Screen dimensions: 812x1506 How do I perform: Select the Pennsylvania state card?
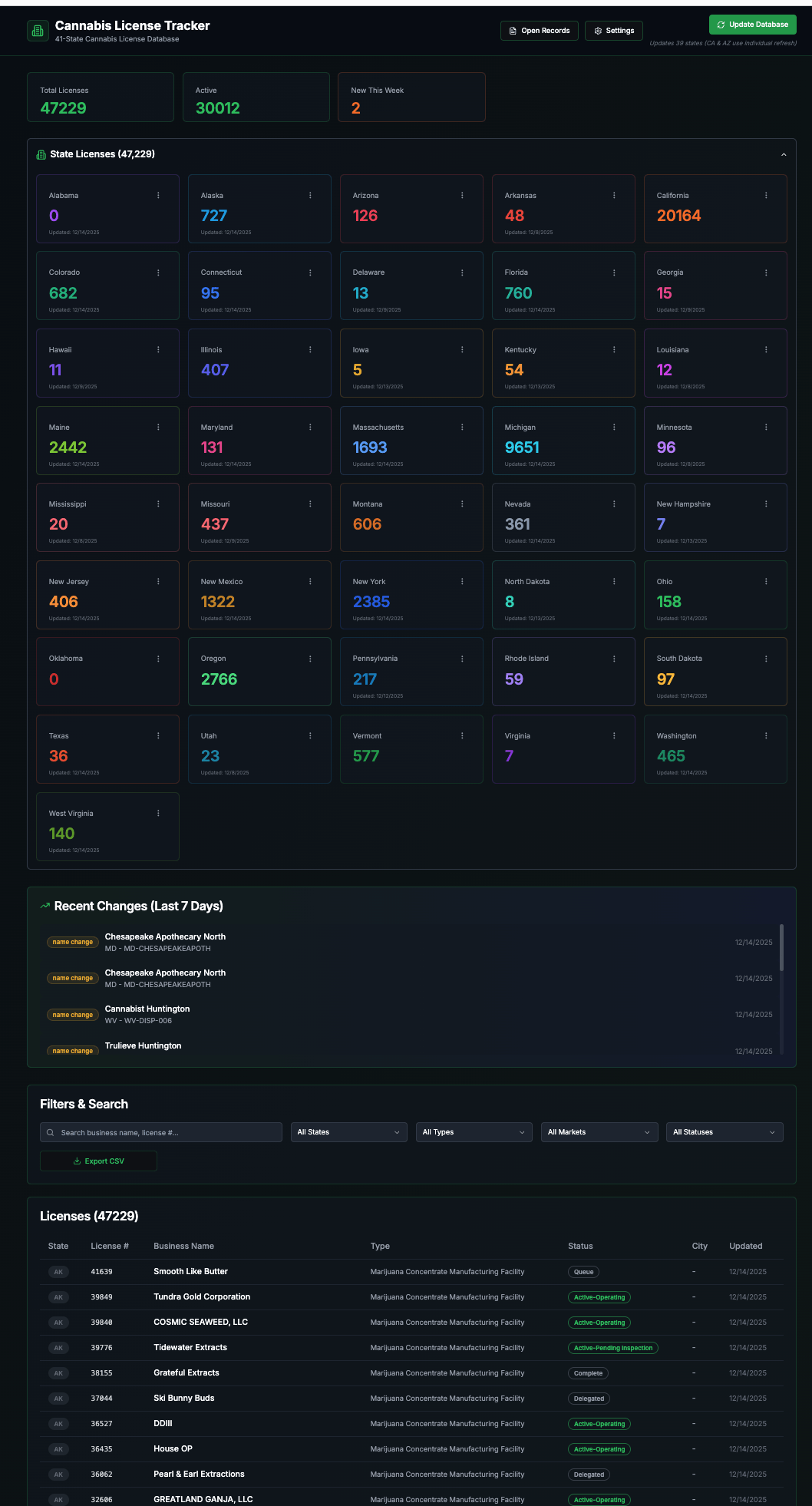(x=411, y=672)
